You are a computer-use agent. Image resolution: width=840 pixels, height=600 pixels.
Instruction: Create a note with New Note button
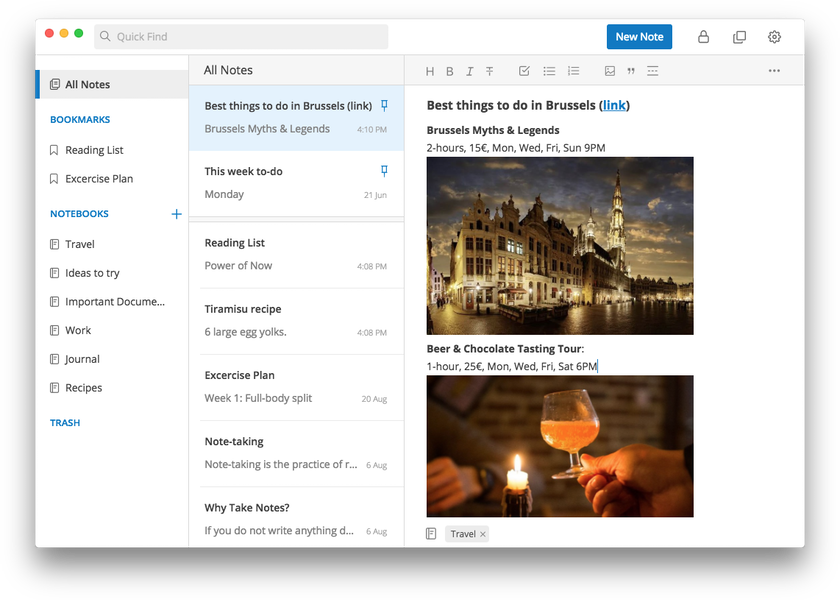[x=639, y=36]
